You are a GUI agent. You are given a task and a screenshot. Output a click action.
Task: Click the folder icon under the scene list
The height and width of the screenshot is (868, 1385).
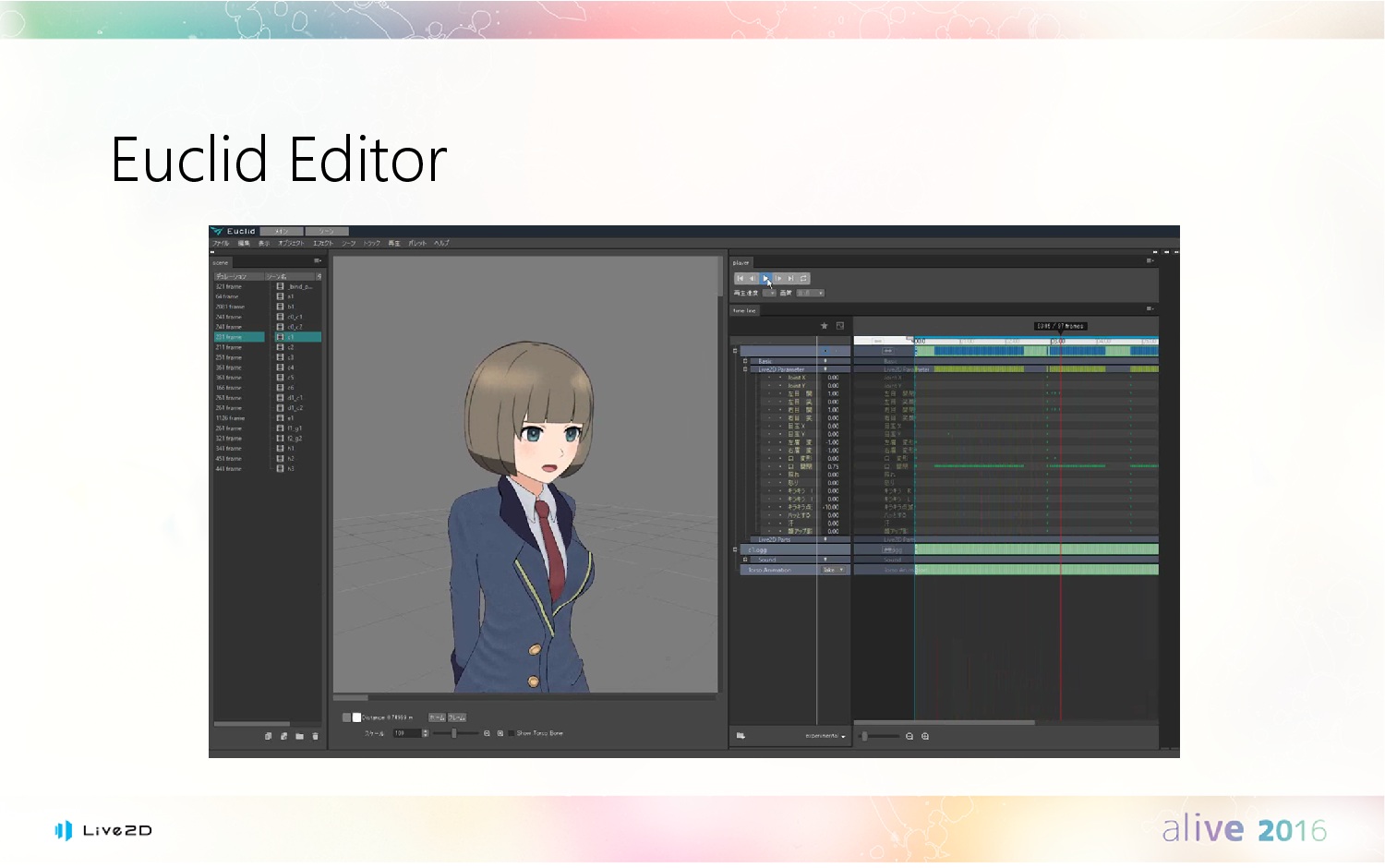(x=299, y=736)
